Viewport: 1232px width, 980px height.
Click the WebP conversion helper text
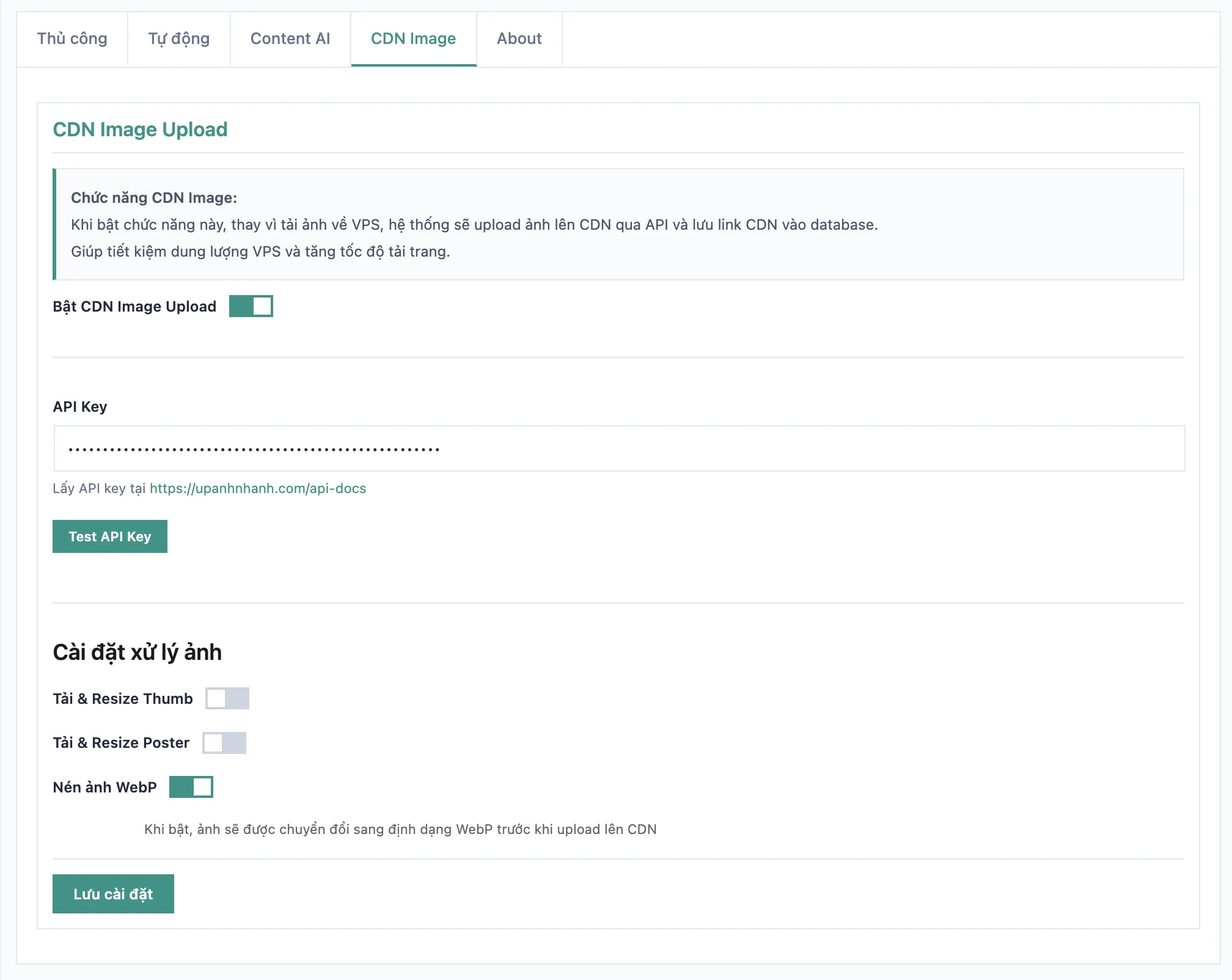400,829
